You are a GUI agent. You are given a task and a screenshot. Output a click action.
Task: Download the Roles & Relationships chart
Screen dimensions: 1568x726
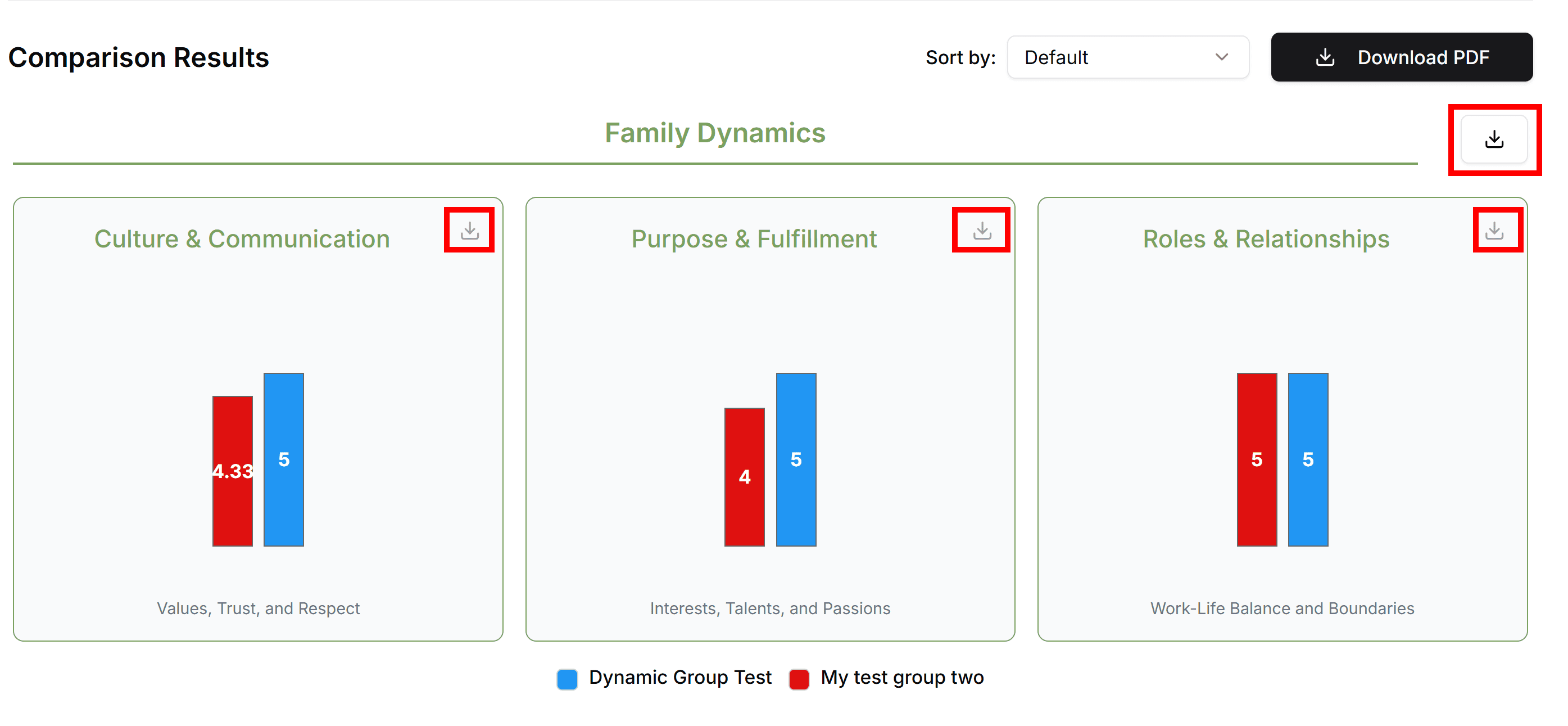[x=1494, y=231]
